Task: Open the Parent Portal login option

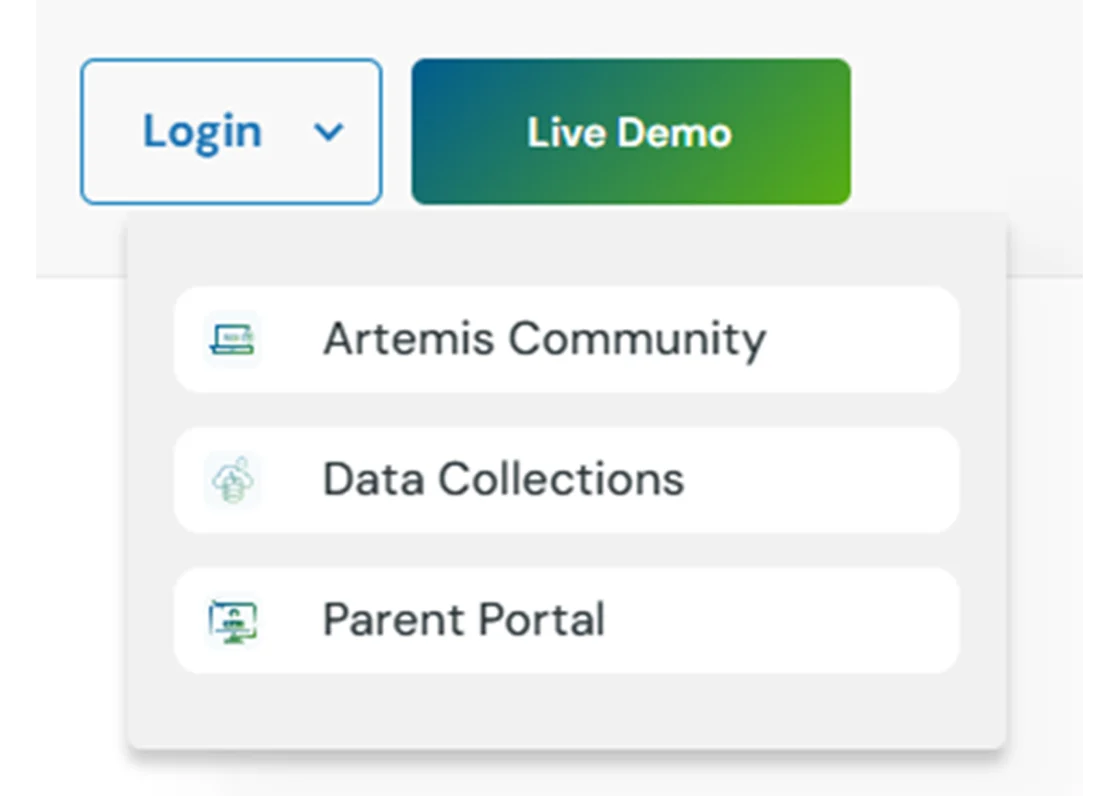Action: 566,620
